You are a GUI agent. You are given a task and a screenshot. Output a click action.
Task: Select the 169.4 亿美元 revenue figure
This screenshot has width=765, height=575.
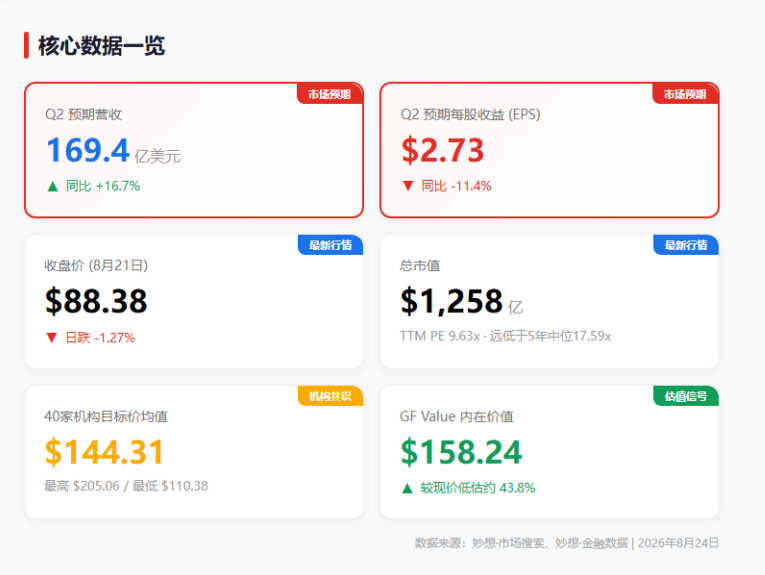113,150
